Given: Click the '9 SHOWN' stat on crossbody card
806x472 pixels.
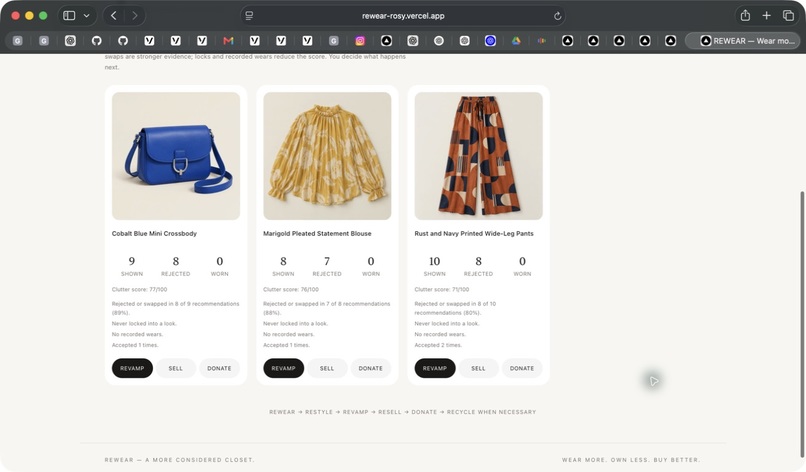Looking at the screenshot, I should click(132, 266).
